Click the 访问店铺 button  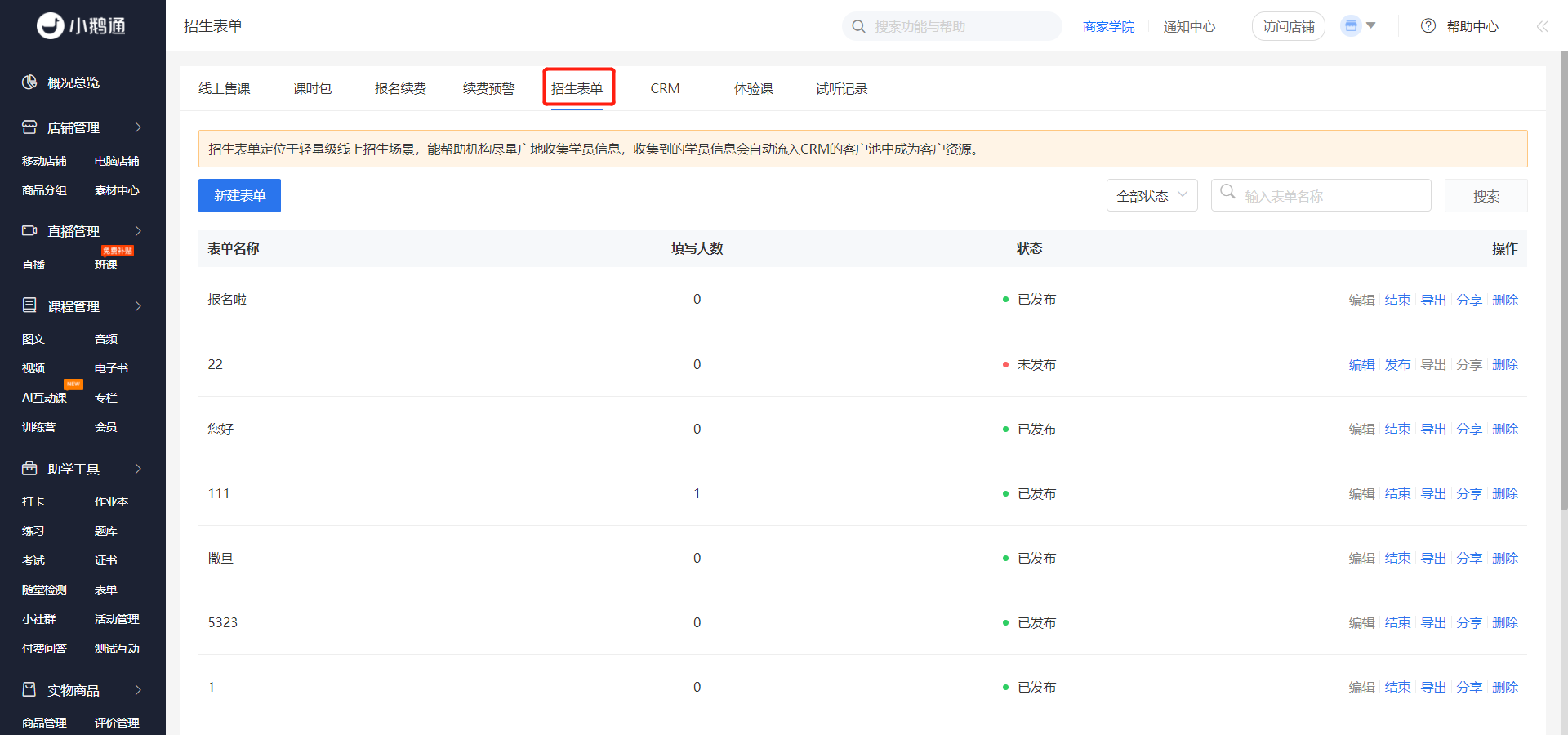pos(1289,26)
